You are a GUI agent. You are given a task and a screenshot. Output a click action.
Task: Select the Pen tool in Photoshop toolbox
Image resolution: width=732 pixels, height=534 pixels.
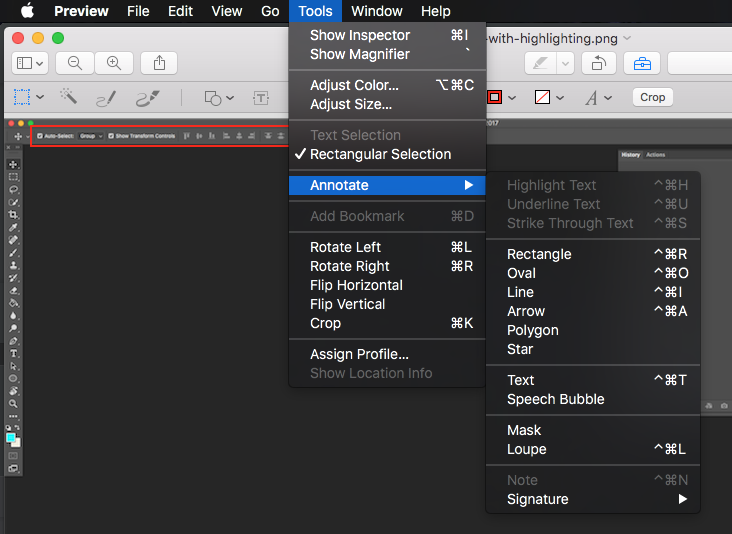[x=13, y=341]
